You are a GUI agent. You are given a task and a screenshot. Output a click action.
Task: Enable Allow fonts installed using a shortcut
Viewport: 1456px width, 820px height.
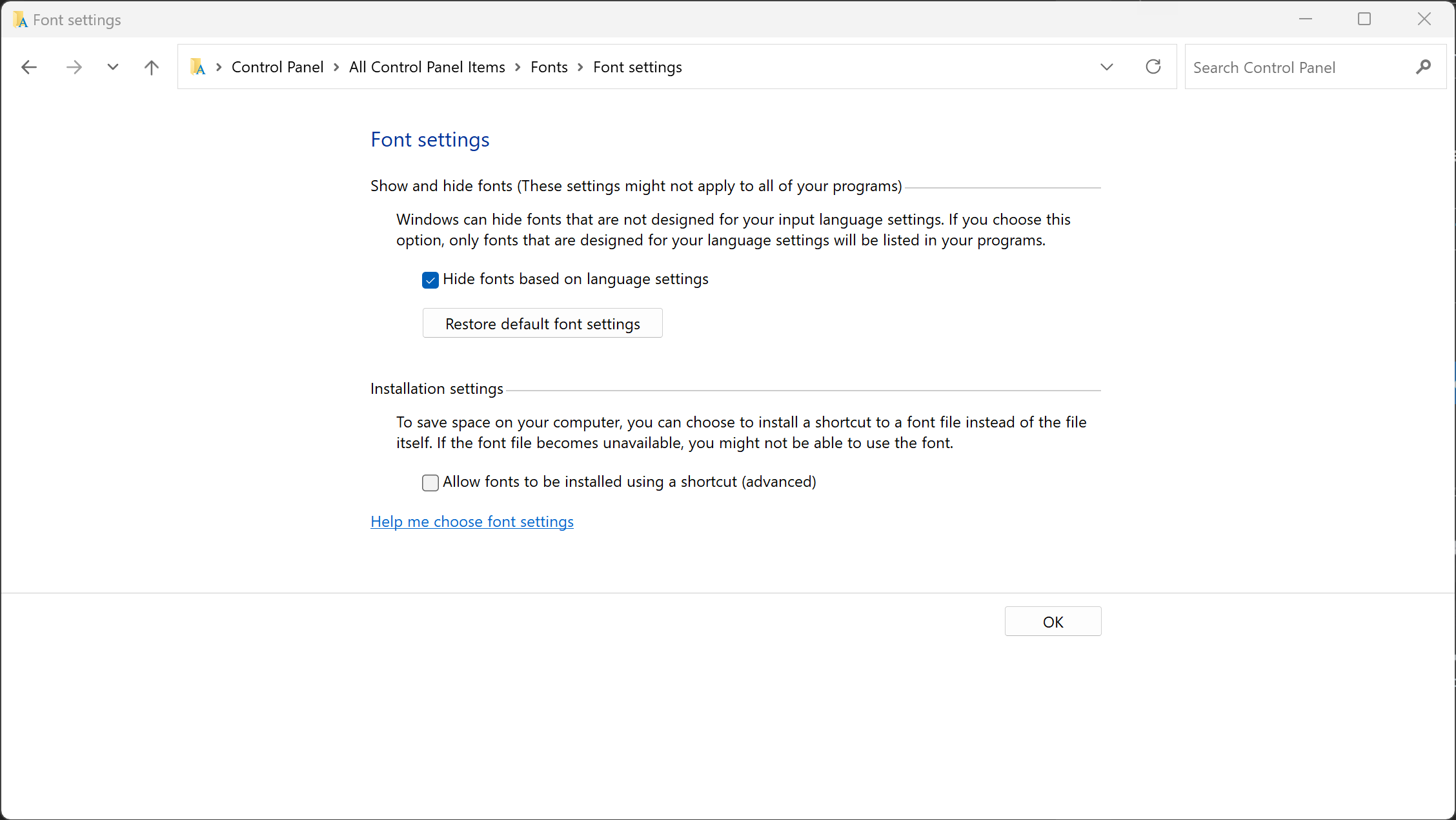tap(430, 483)
